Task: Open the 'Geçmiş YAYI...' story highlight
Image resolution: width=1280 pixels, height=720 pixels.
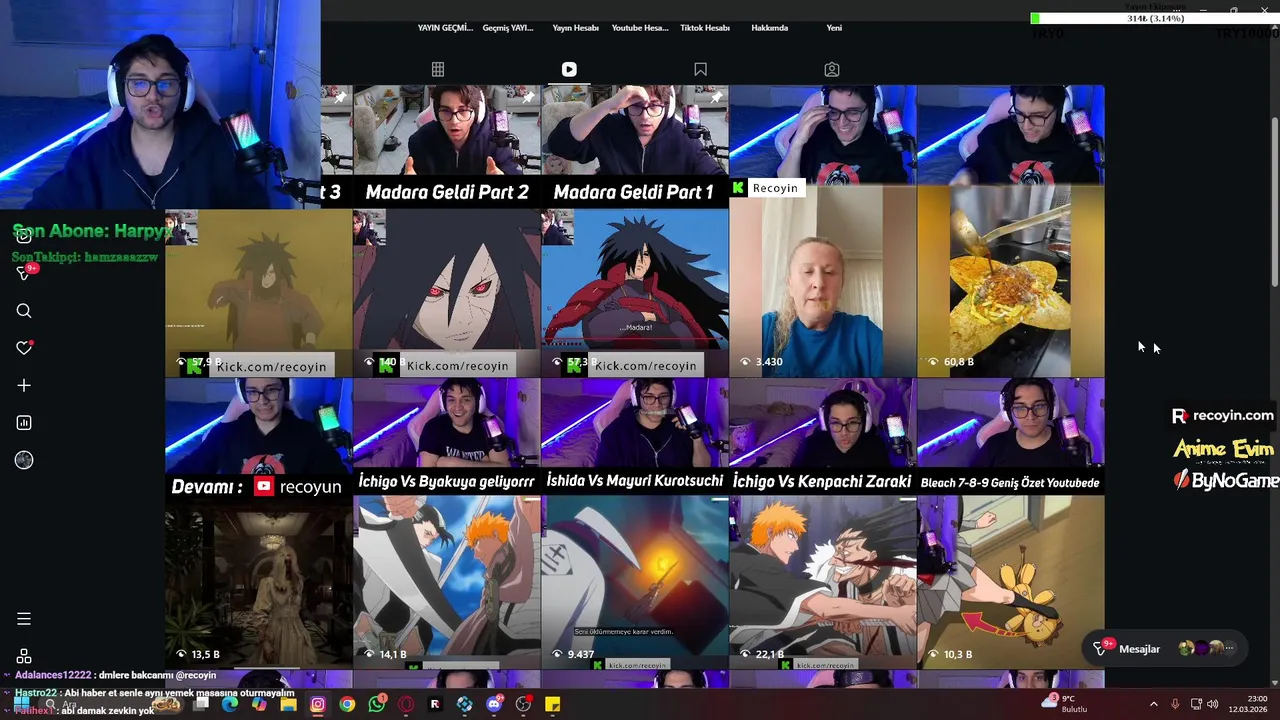Action: coord(508,28)
